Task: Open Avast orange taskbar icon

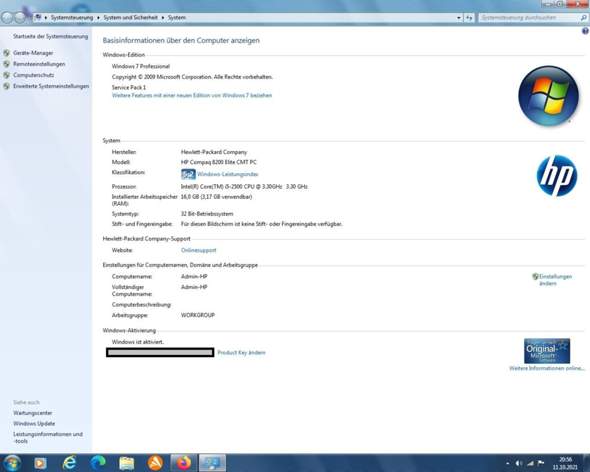Action: pos(155,463)
